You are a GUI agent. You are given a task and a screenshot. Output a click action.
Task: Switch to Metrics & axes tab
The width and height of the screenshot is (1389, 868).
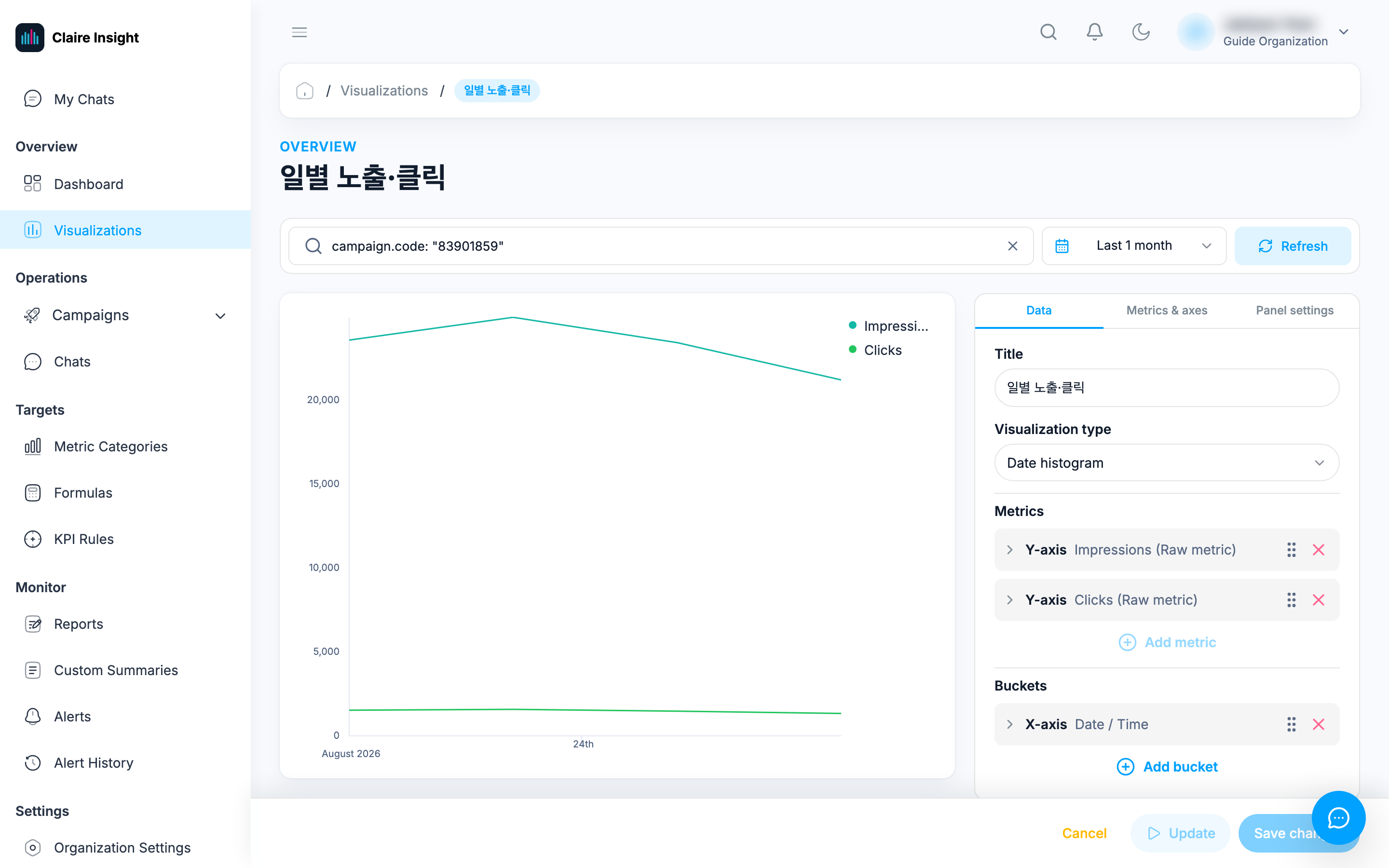pos(1166,311)
